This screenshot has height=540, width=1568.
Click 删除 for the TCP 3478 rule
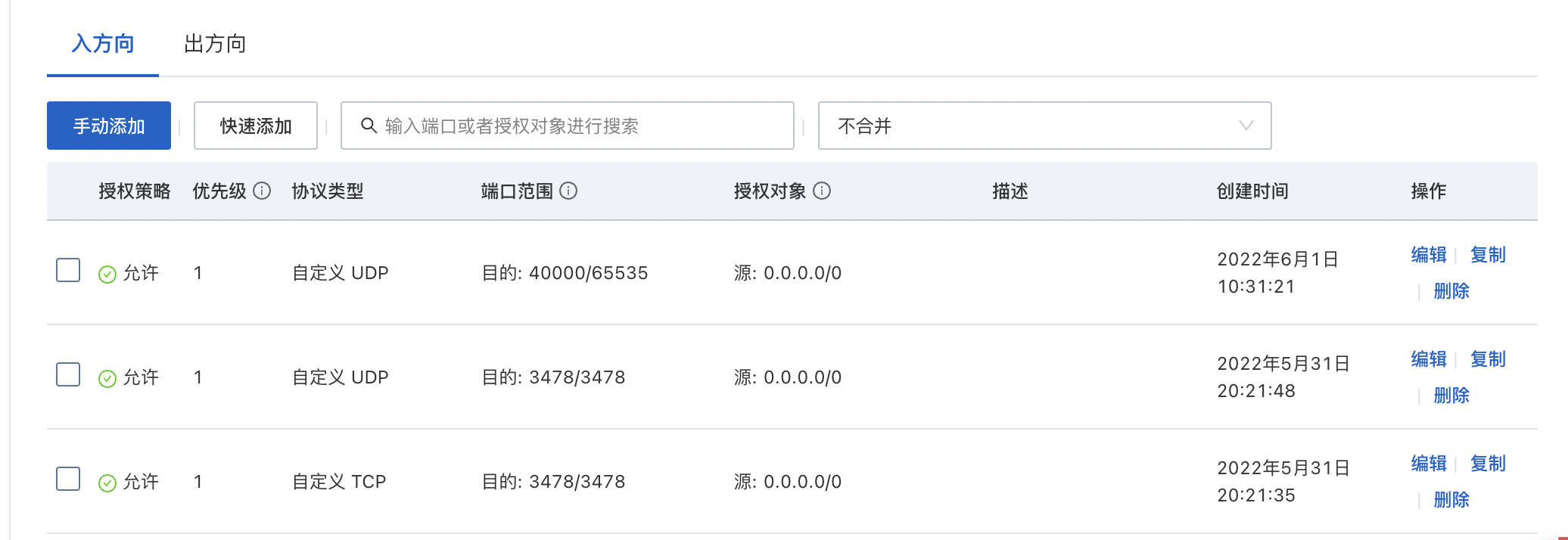[1451, 499]
